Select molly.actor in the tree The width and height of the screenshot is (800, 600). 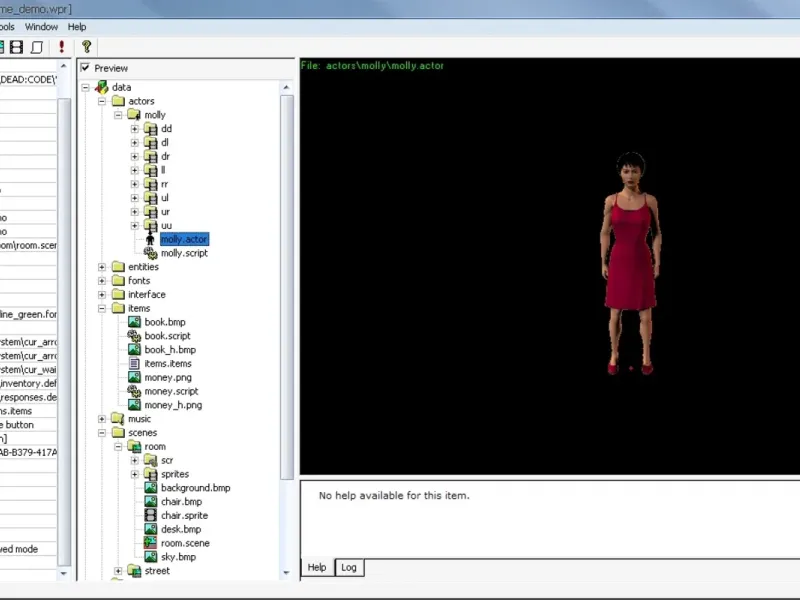[184, 239]
